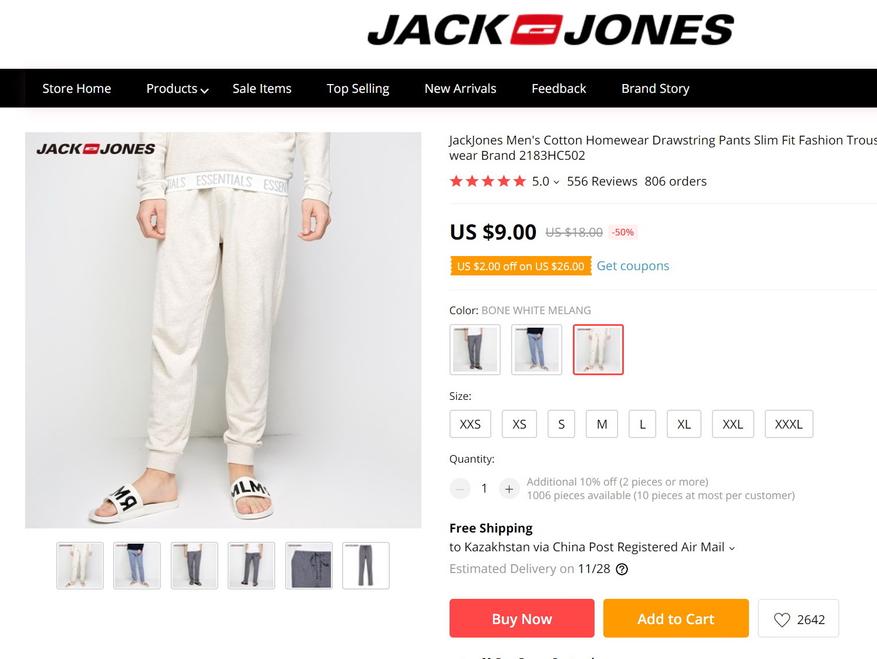Expand China Post shipping method dropdown
The image size is (877, 659).
(732, 548)
